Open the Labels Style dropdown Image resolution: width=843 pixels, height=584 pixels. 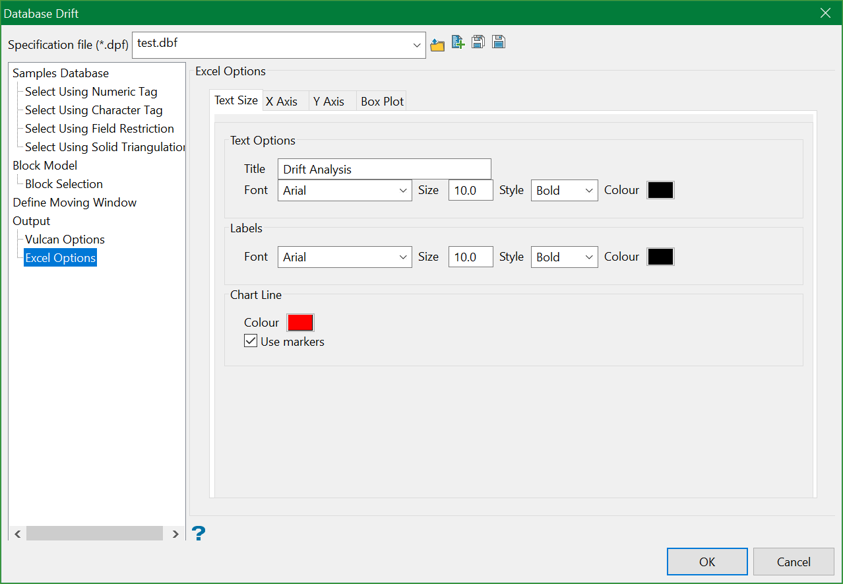(x=588, y=258)
